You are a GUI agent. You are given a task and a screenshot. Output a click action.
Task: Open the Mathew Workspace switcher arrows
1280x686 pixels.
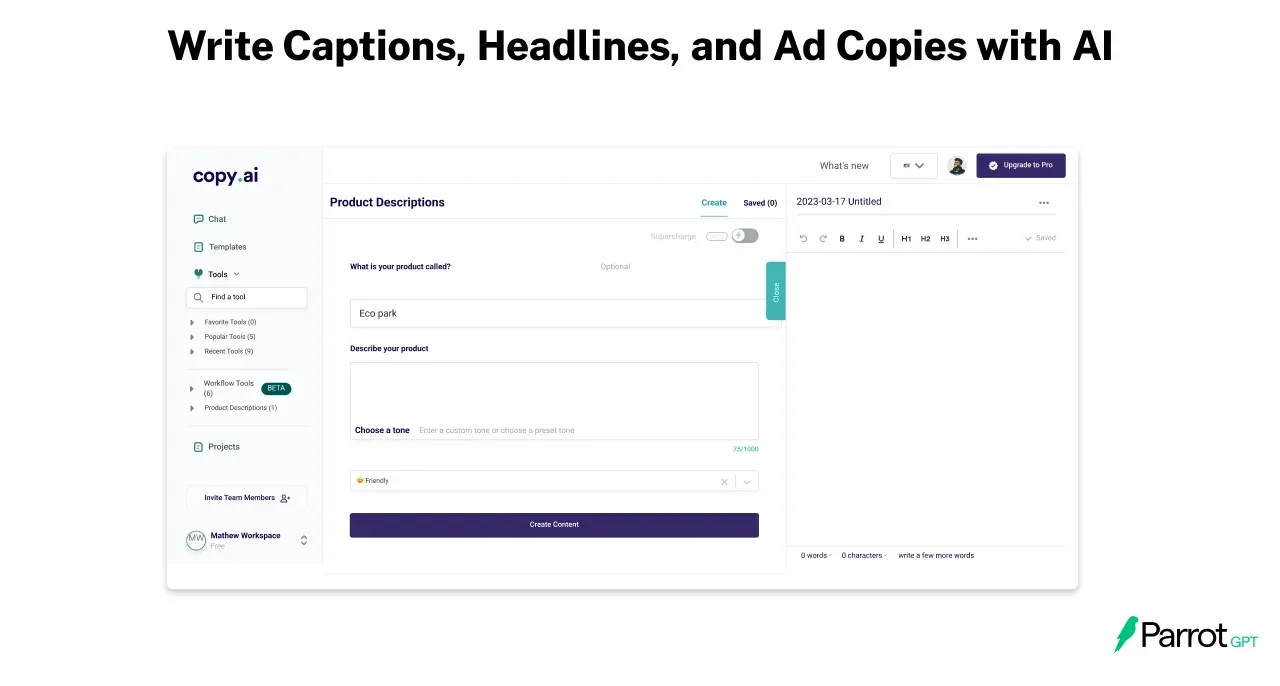pos(304,540)
